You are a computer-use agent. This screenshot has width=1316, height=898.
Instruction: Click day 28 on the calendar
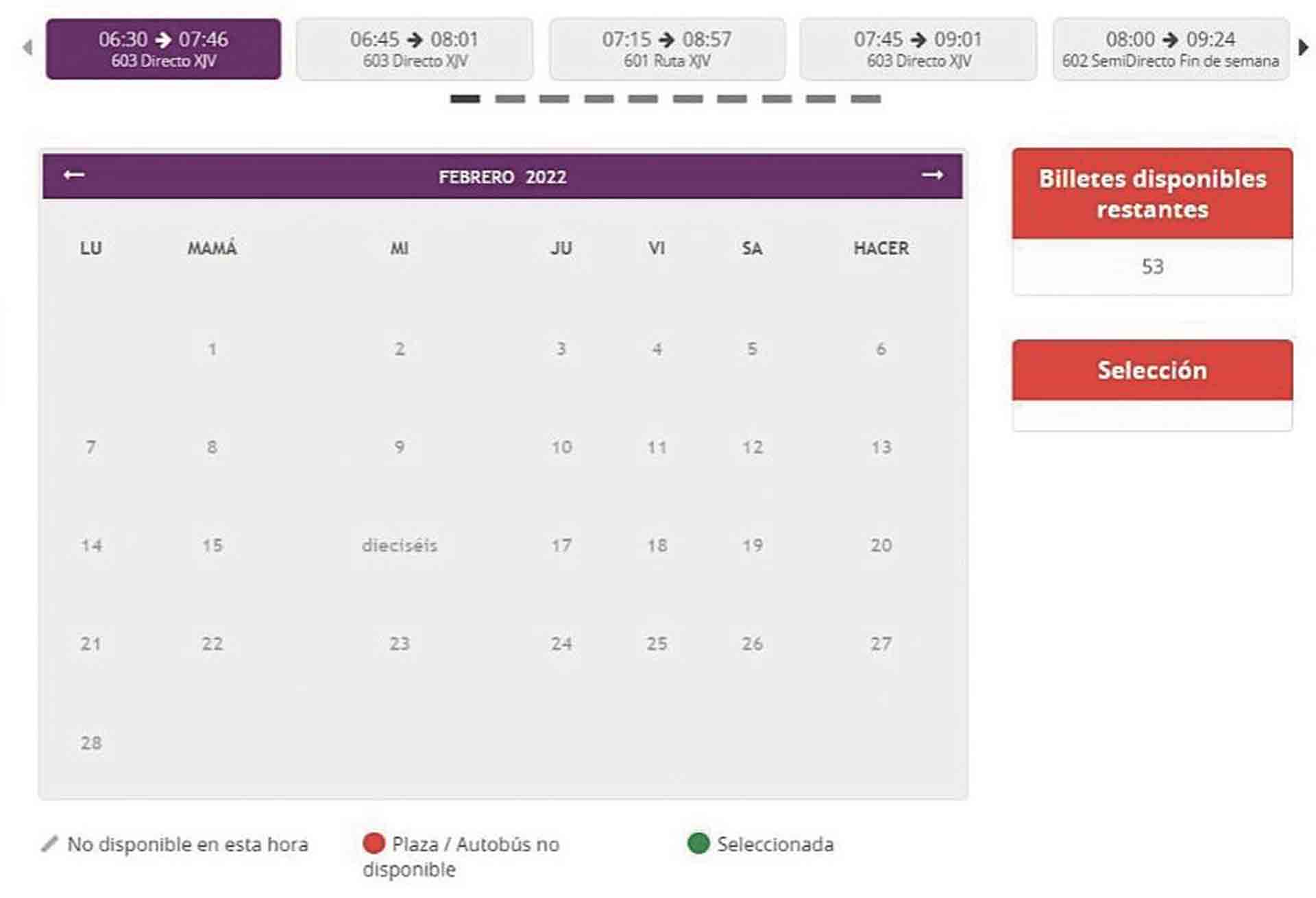(x=91, y=742)
